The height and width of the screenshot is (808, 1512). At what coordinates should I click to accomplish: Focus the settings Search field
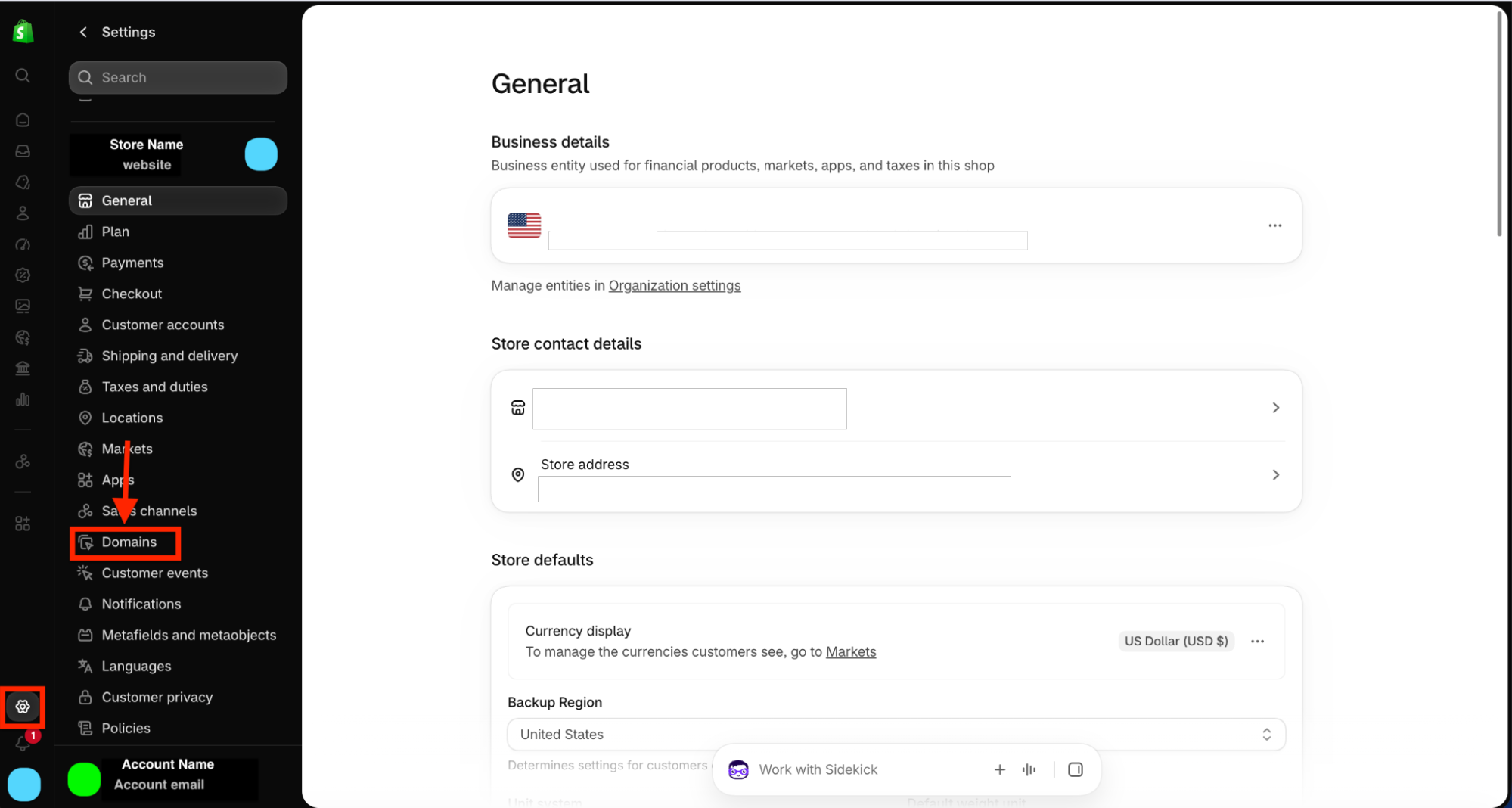pos(178,77)
